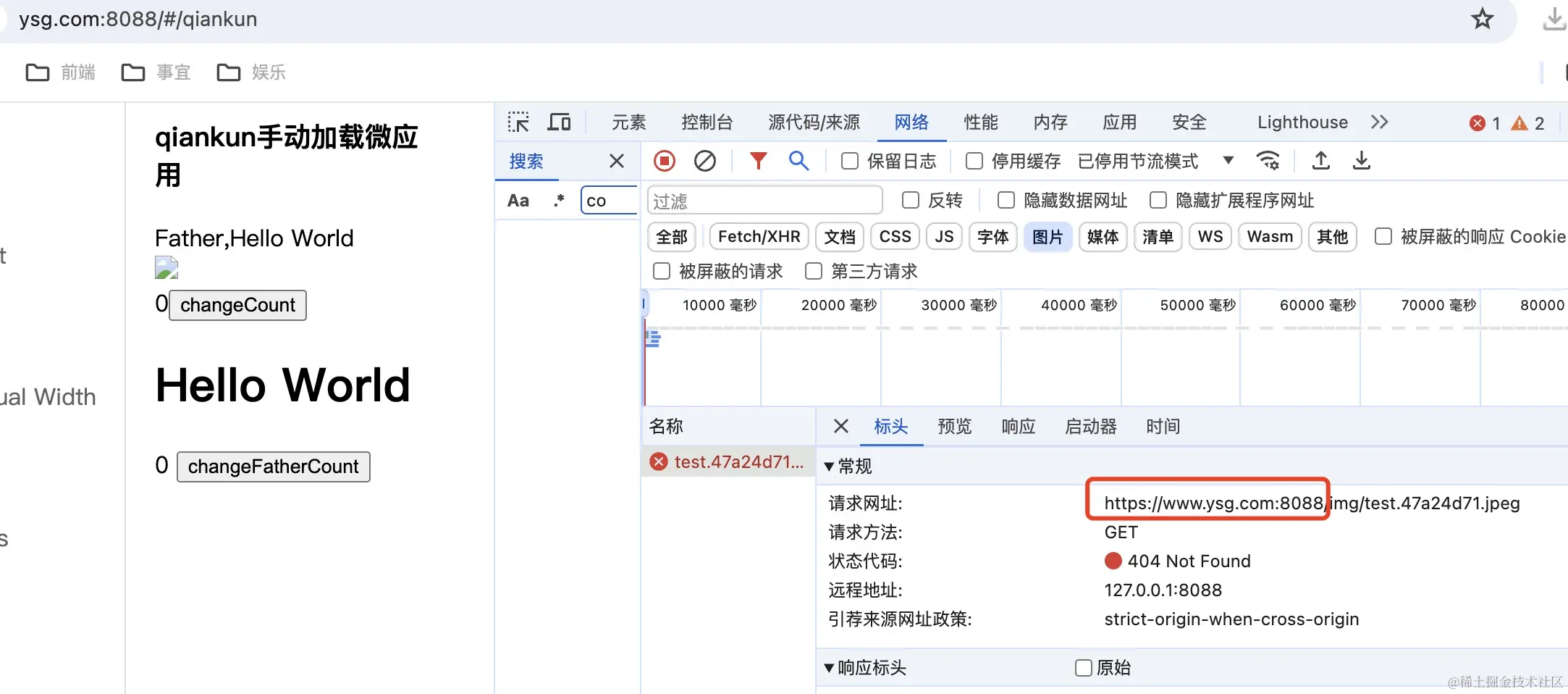This screenshot has height=694, width=1568.
Task: Open throttling mode dropdown
Action: click(x=1155, y=161)
